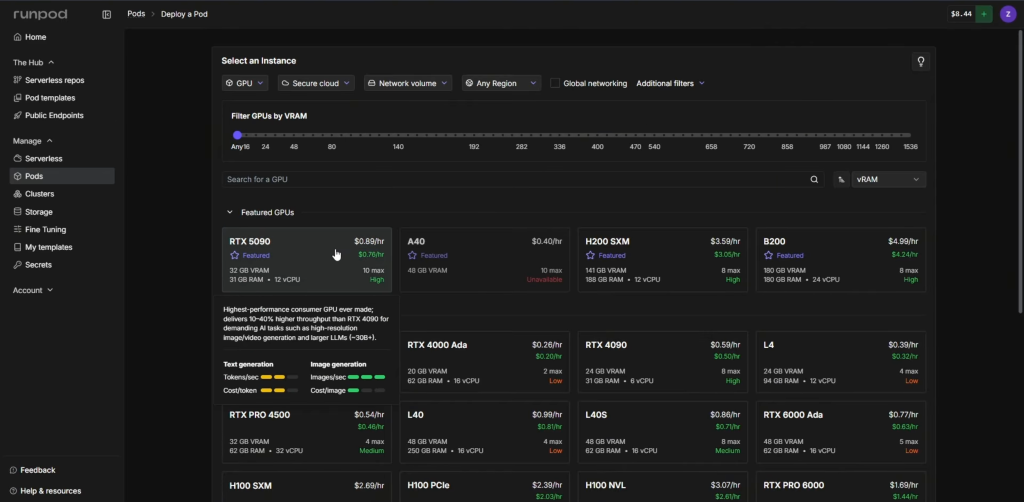Select the B200 GPU card
The width and height of the screenshot is (1024, 502).
click(x=841, y=260)
